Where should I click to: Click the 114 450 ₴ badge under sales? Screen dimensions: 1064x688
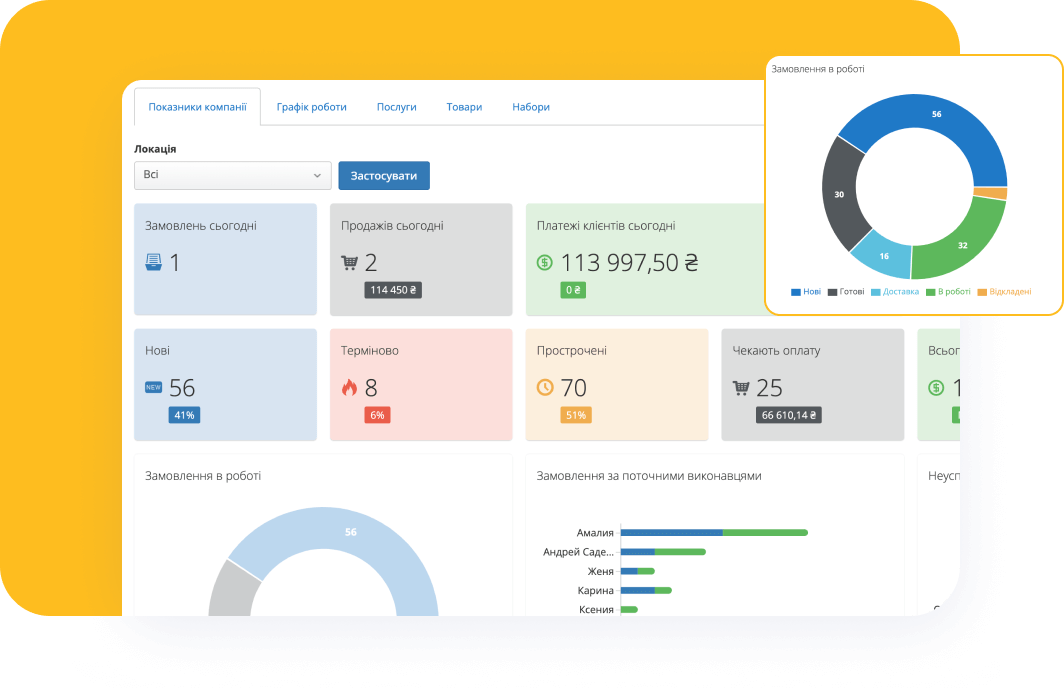[x=393, y=290]
